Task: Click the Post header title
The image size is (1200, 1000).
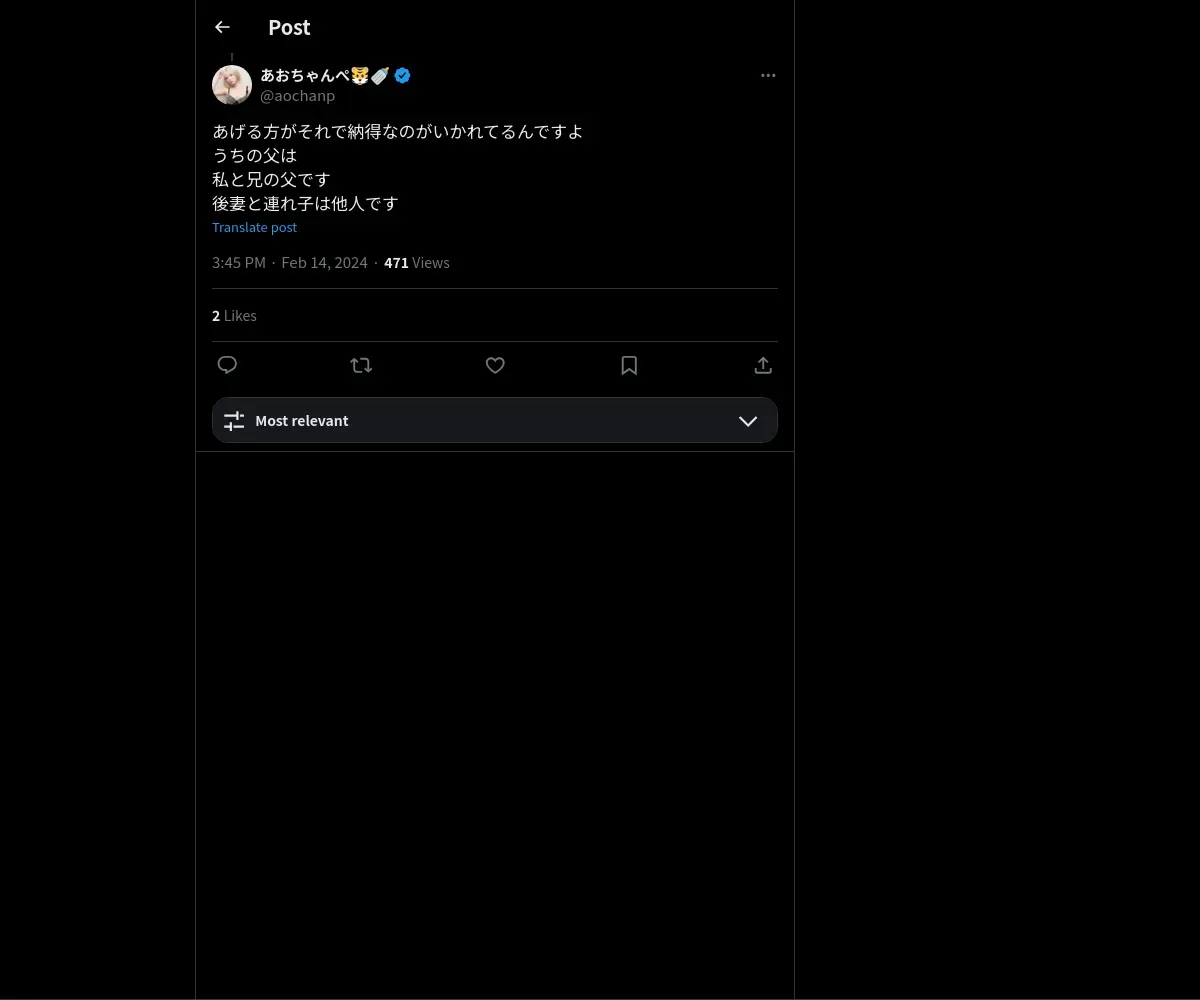Action: coord(289,27)
